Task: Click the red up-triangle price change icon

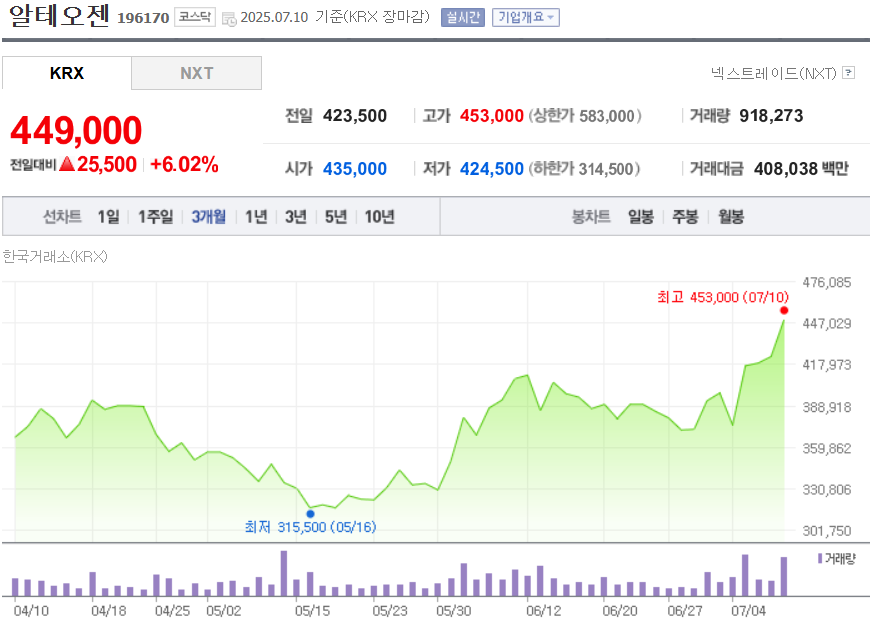Action: click(67, 165)
